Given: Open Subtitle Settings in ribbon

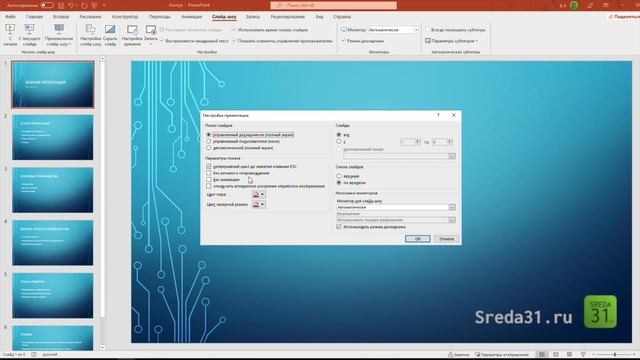Looking at the screenshot, I should coord(451,41).
